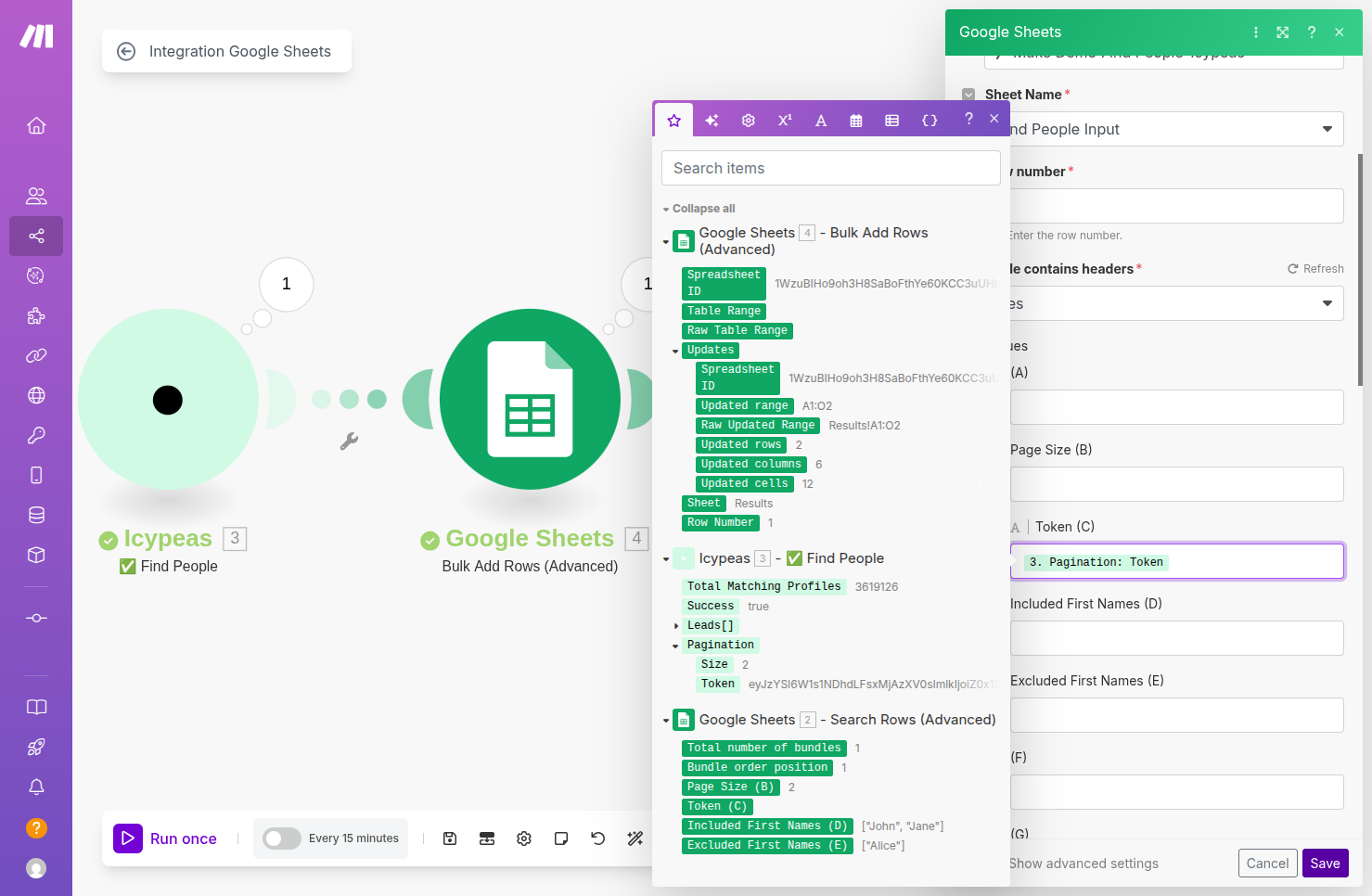The width and height of the screenshot is (1372, 896).
Task: Open the Data stores database icon
Action: pos(36,515)
